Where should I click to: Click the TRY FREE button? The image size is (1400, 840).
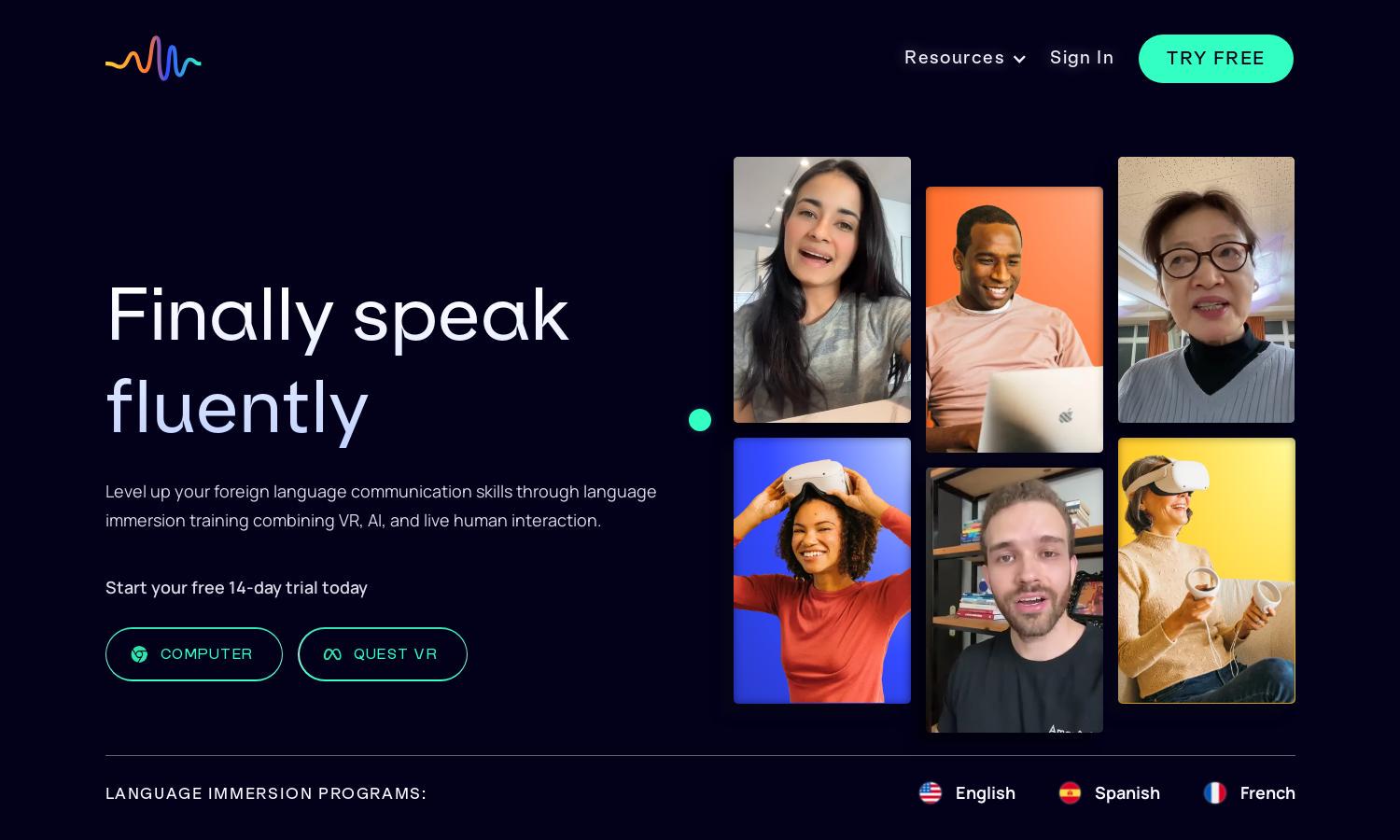(x=1216, y=59)
